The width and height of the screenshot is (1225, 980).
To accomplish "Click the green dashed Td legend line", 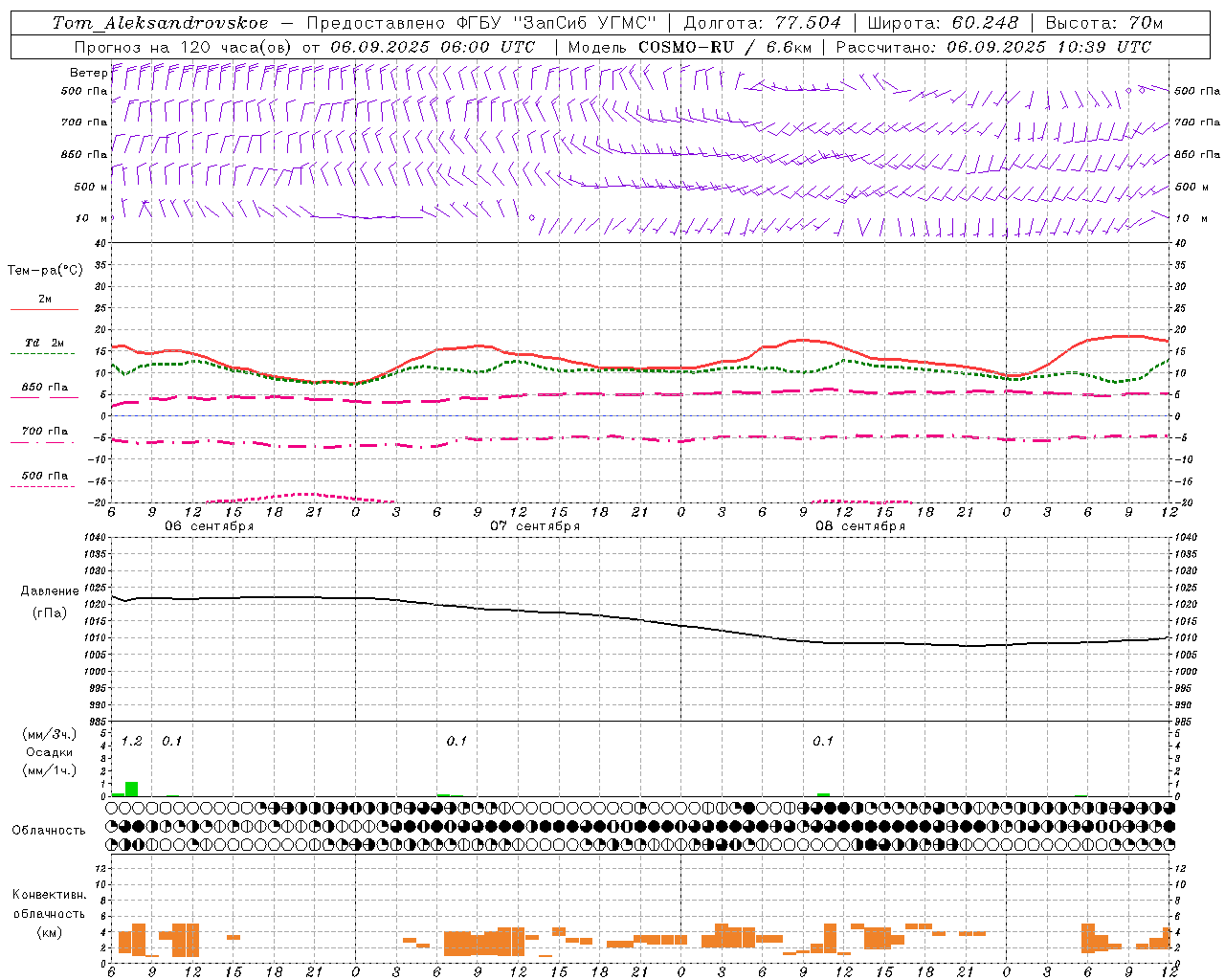I will (42, 354).
